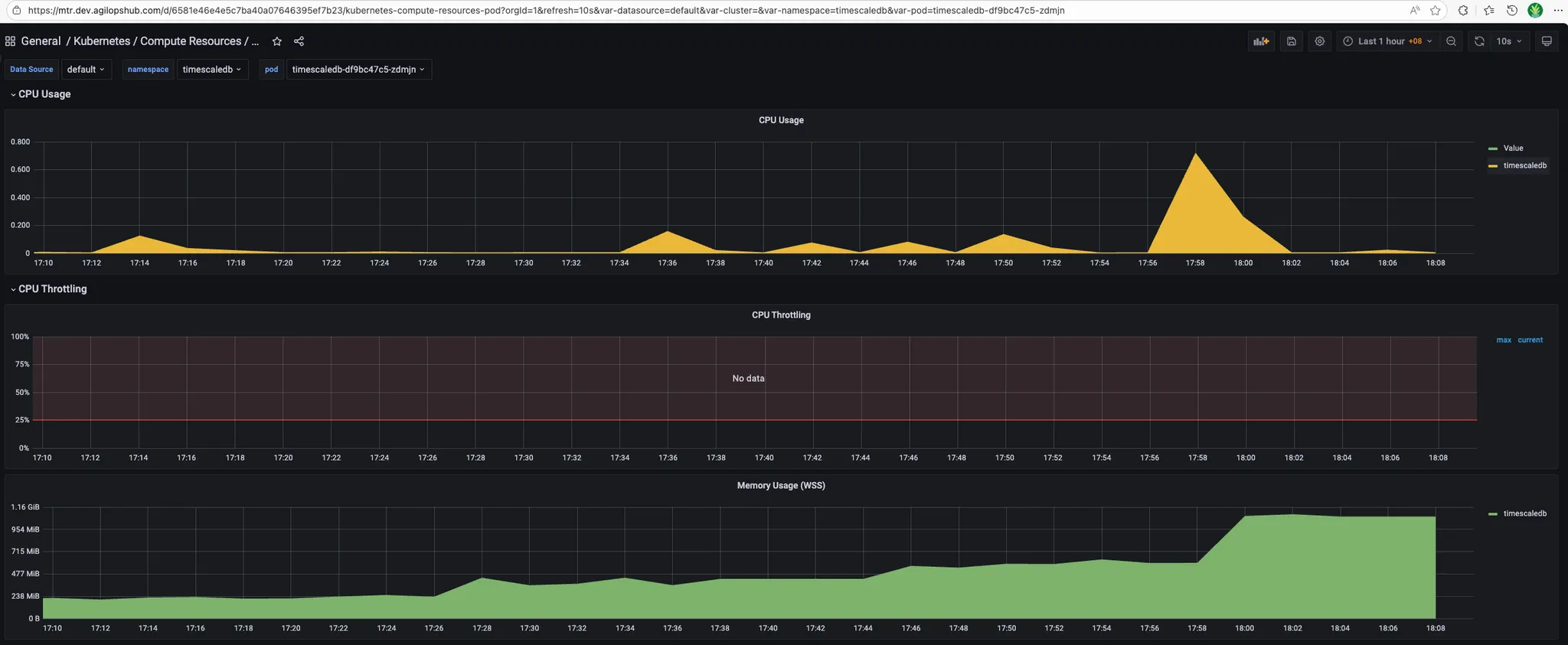The height and width of the screenshot is (645, 1568).
Task: Toggle the Value series in CPU legend
Action: pos(1513,148)
